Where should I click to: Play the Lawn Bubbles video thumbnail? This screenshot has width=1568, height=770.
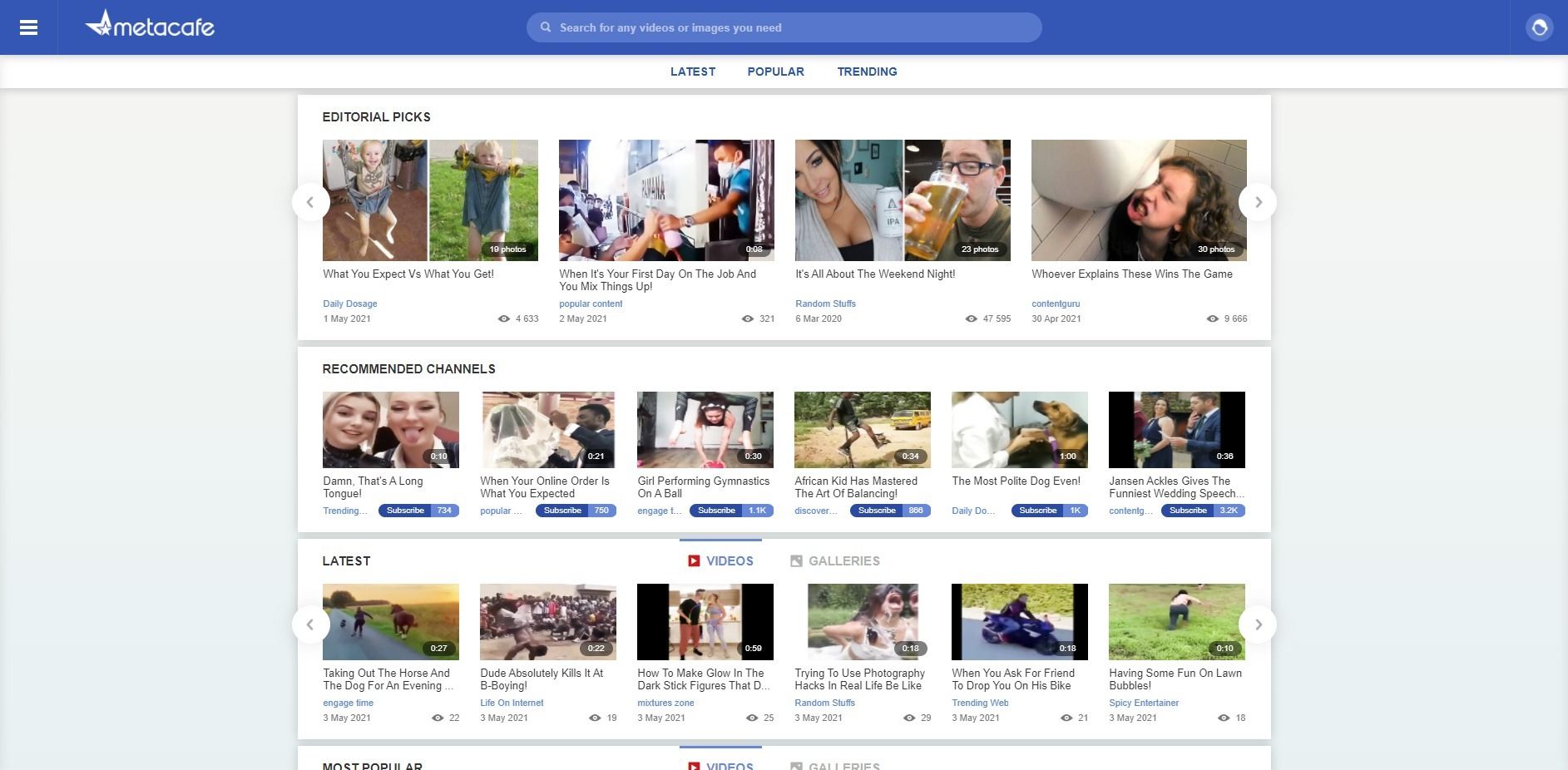1176,621
